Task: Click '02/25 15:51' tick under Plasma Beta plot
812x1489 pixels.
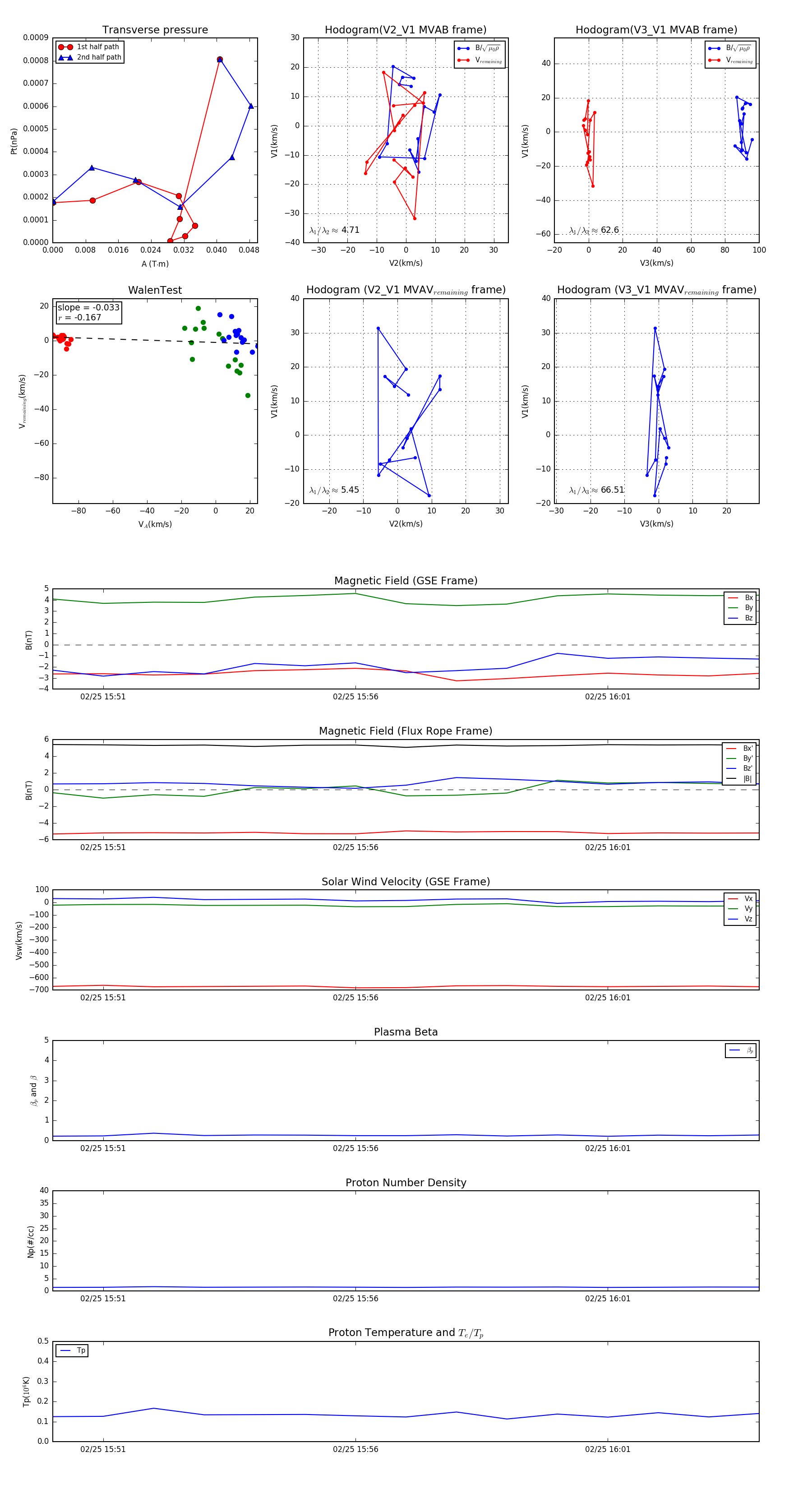Action: click(x=103, y=1148)
